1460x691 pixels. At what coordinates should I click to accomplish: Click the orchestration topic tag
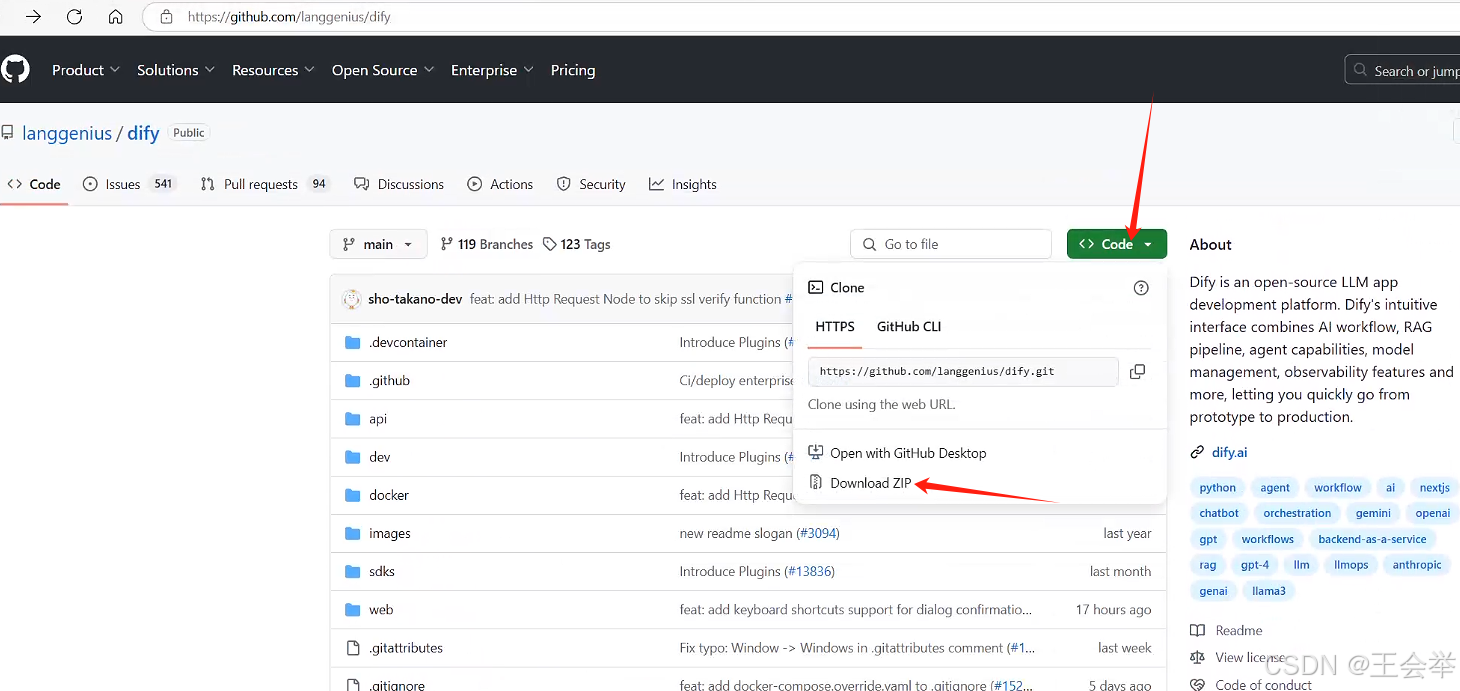[1297, 513]
